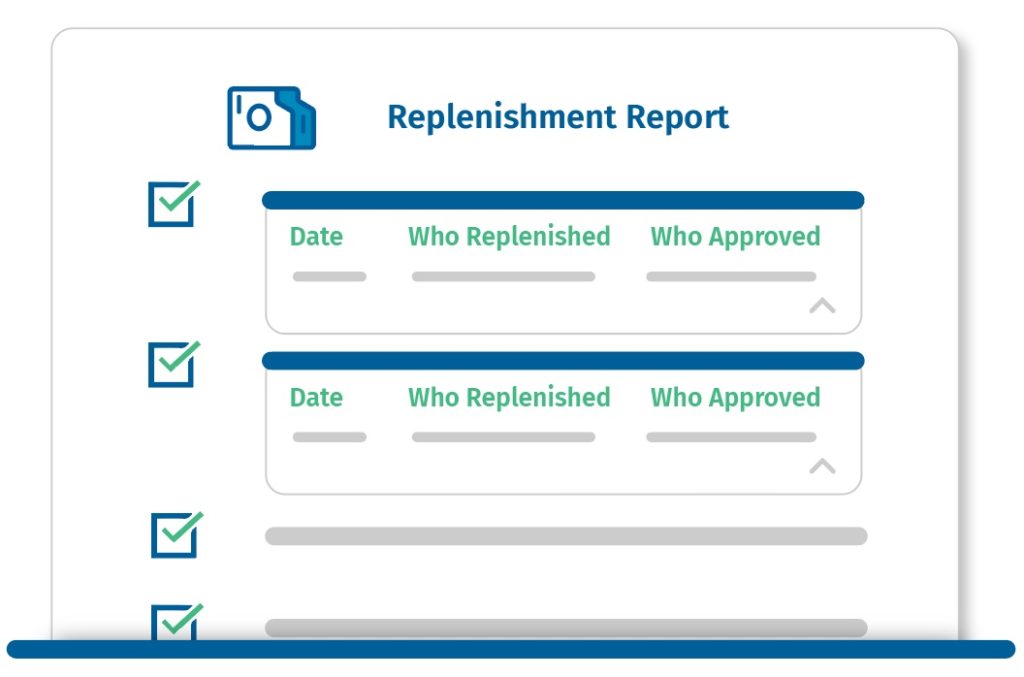Screen dimensions: 1024x677
Task: Click the blue bar atop first card
Action: point(563,200)
